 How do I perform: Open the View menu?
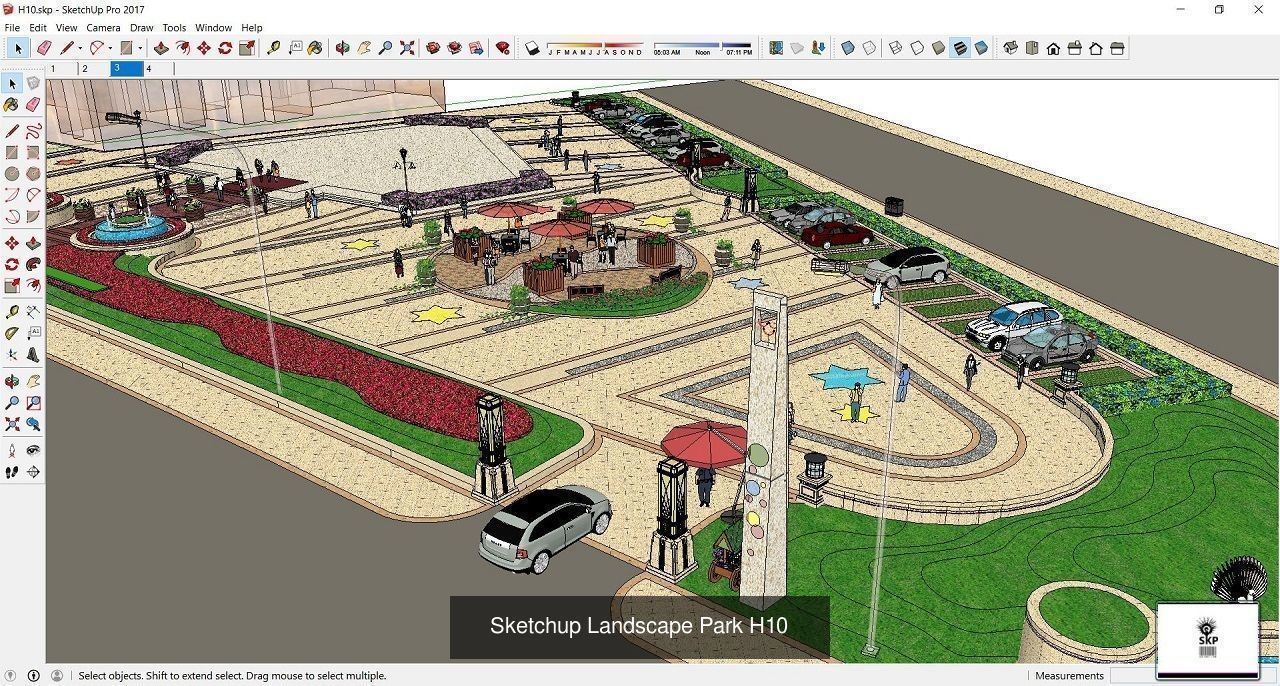click(66, 28)
